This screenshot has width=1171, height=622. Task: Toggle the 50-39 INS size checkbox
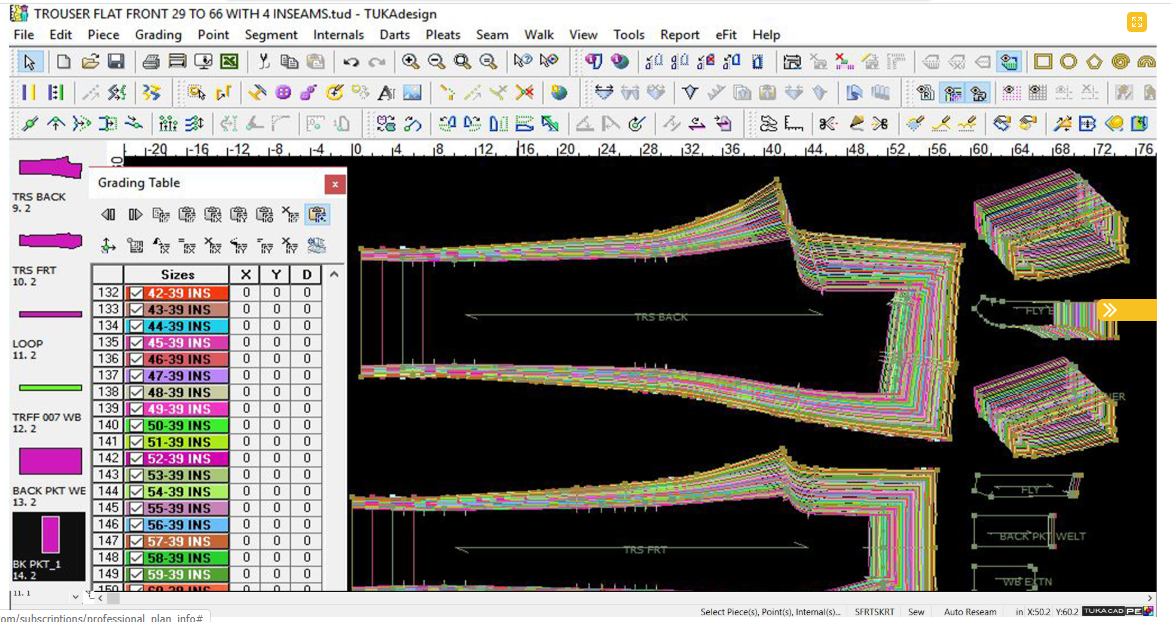(137, 426)
